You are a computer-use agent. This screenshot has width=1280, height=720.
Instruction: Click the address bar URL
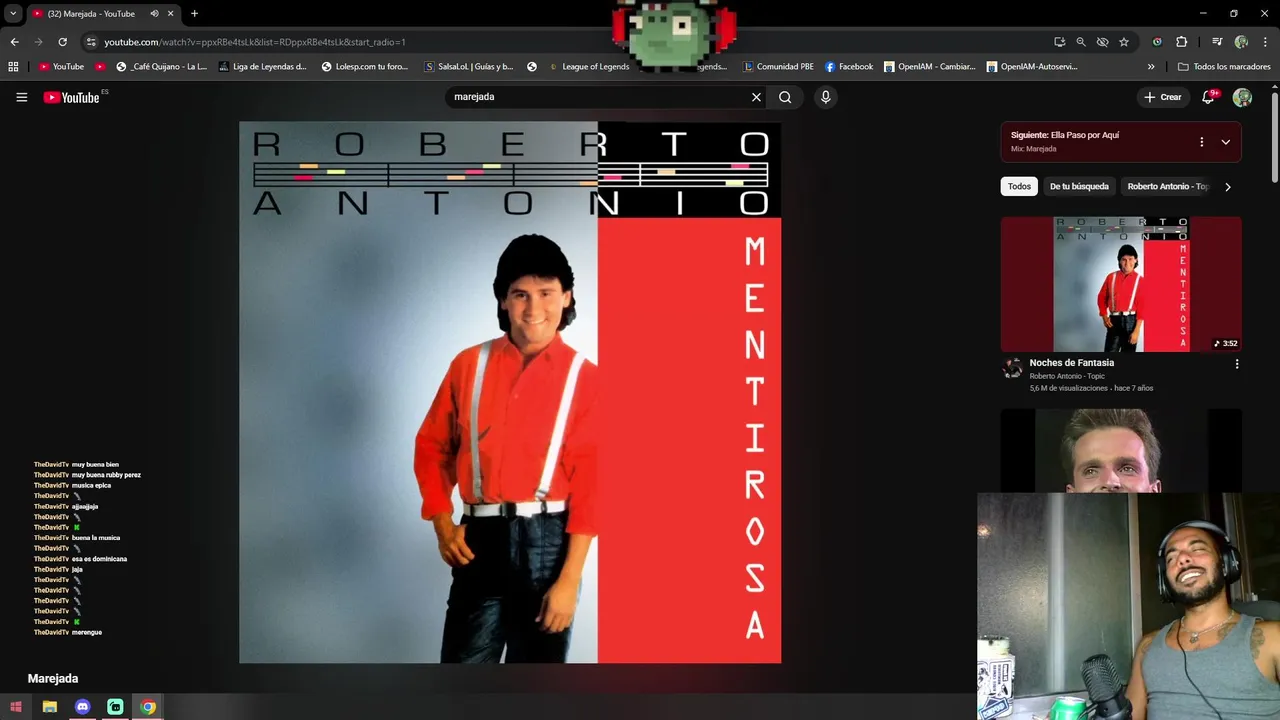(x=254, y=42)
